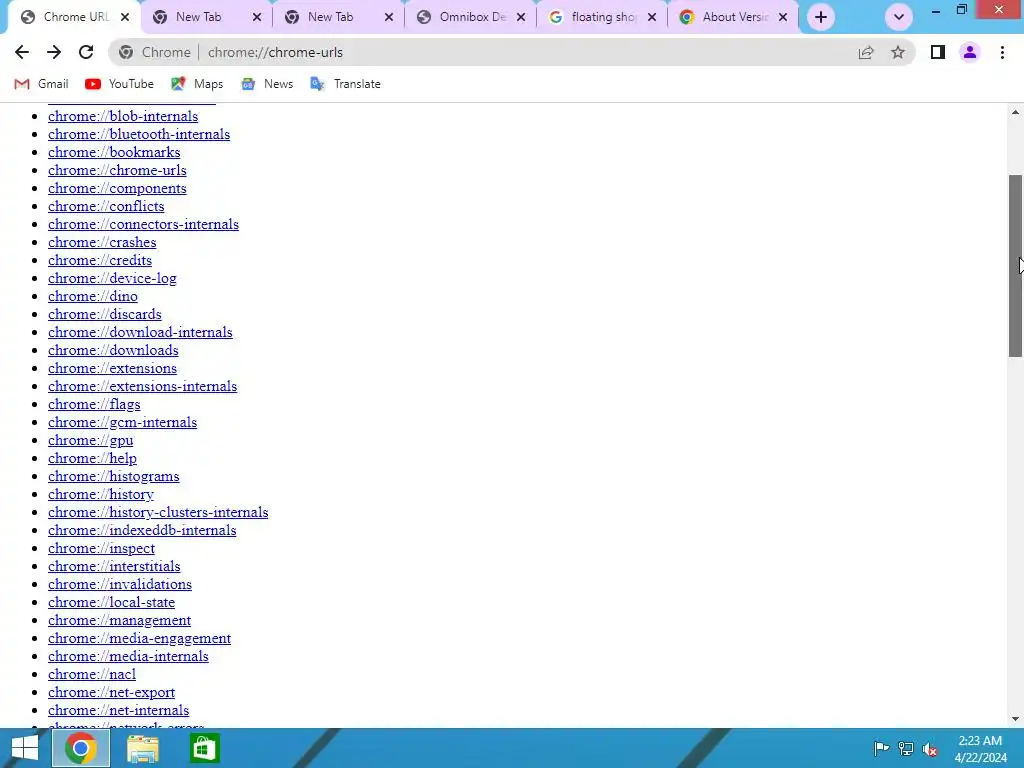Screen dimensions: 1024x768
Task: Visit chrome://credits link
Action: coord(100,261)
